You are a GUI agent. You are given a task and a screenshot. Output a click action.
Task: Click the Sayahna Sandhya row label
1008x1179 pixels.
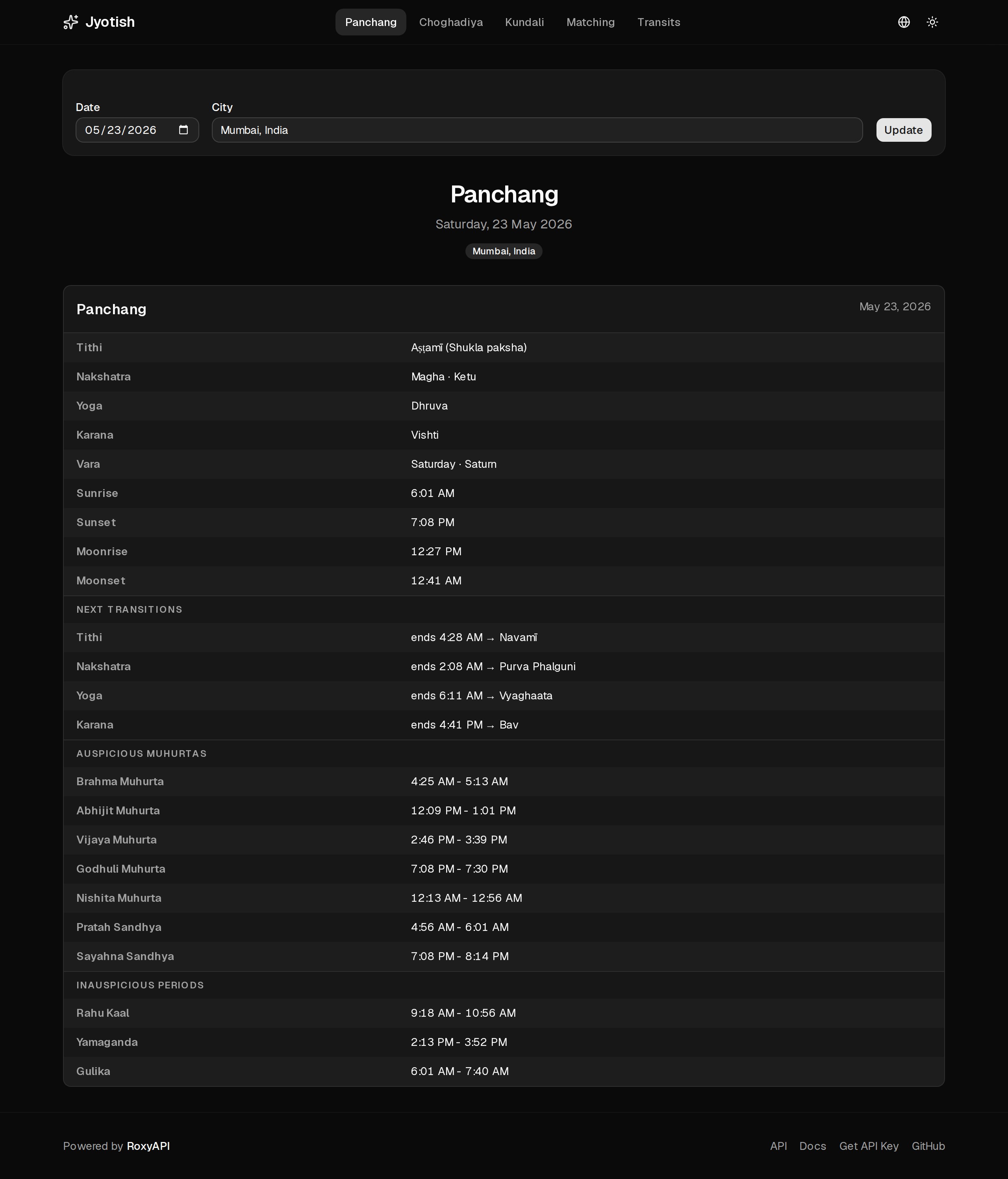coord(125,956)
